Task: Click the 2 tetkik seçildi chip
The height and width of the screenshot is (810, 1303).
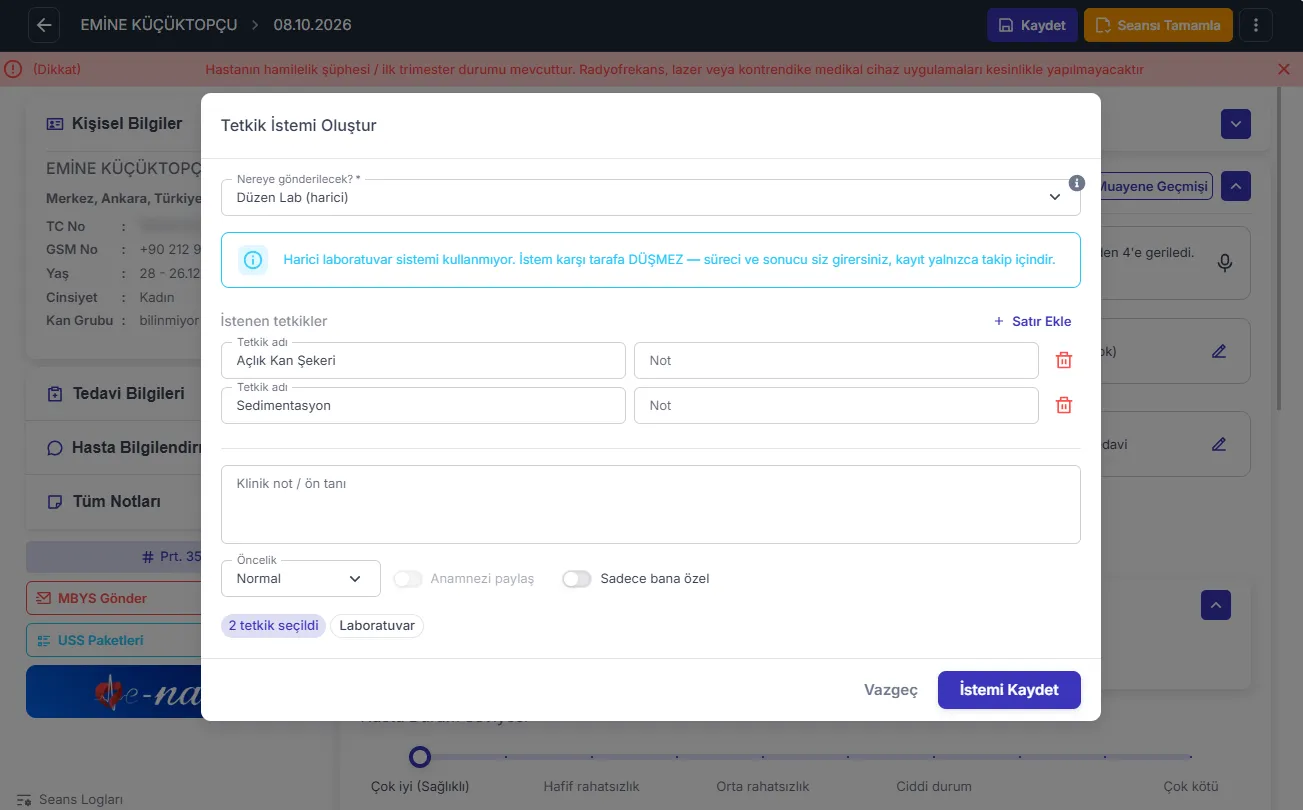Action: [273, 626]
